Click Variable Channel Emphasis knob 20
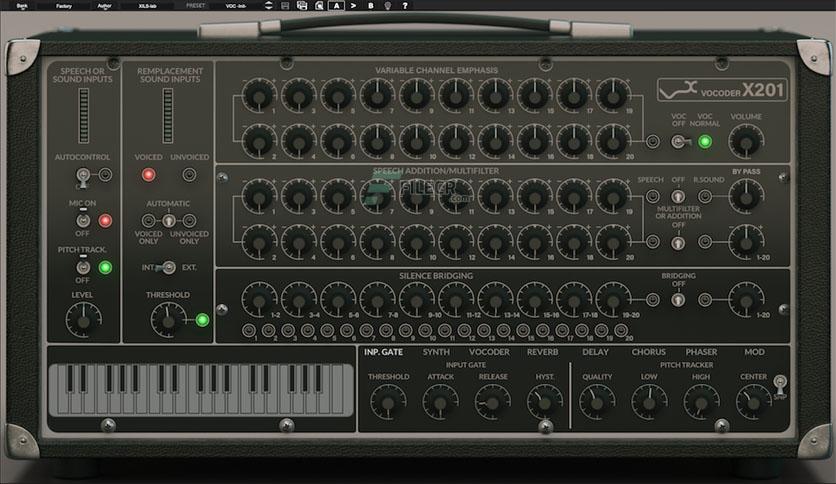The width and height of the screenshot is (836, 484). [613, 142]
